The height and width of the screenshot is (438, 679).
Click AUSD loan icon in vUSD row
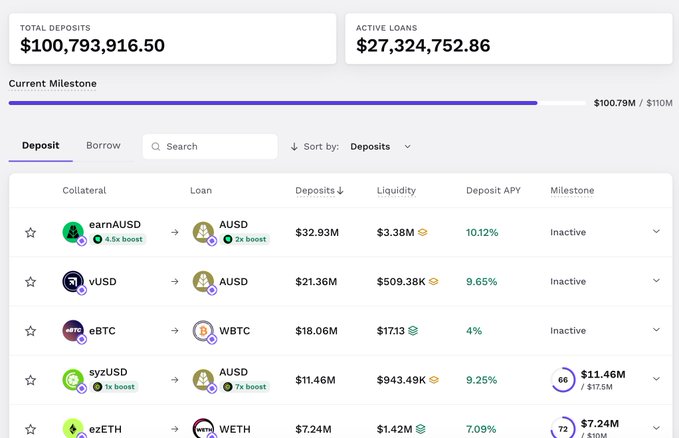pos(203,282)
